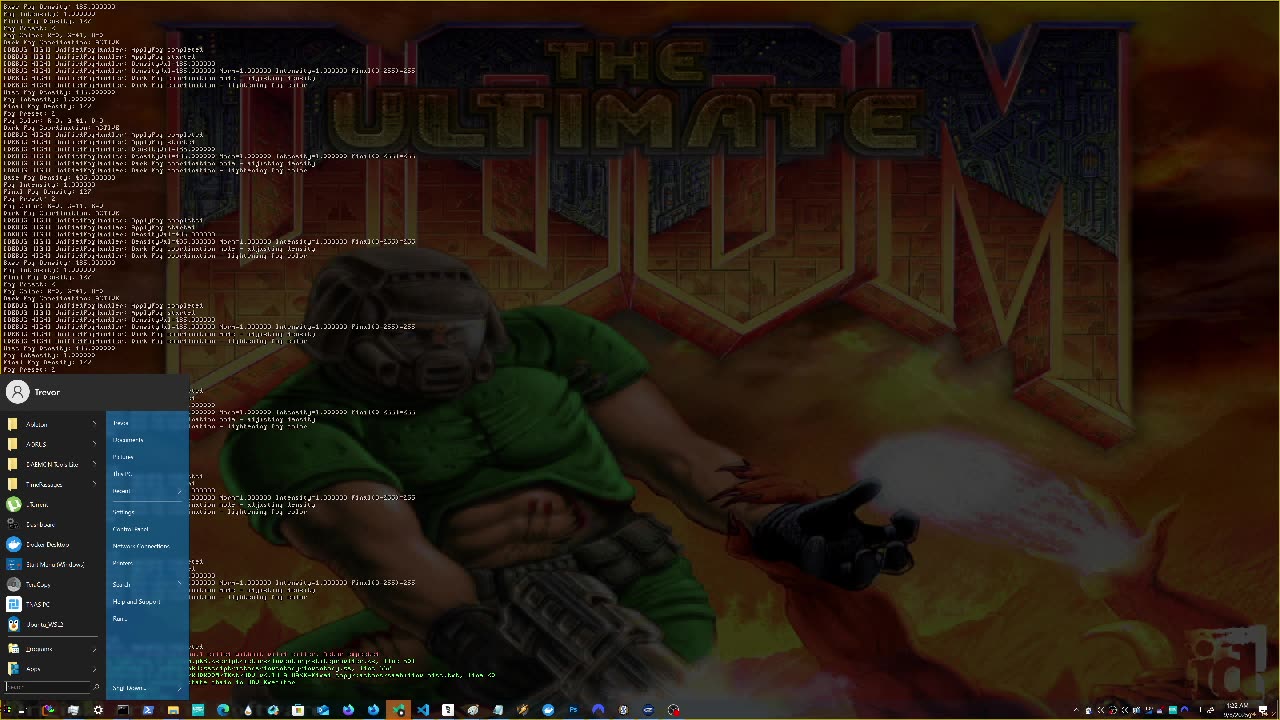
Task: Open Documents from the start menu
Action: pos(128,440)
